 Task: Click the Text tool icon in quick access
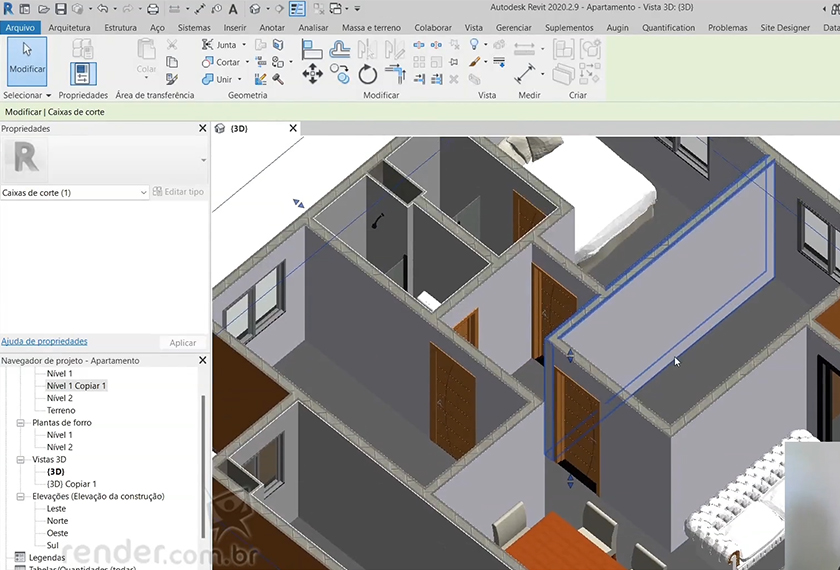tap(232, 9)
